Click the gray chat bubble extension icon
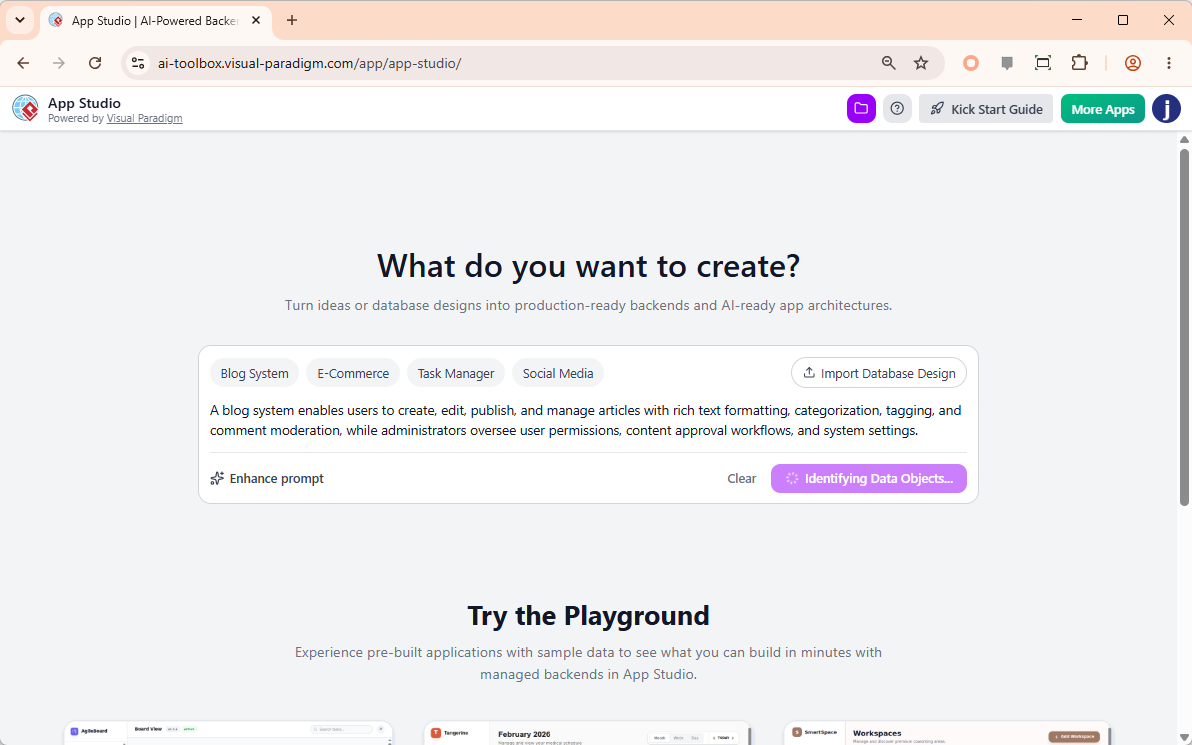This screenshot has height=745, width=1192. click(x=1007, y=63)
